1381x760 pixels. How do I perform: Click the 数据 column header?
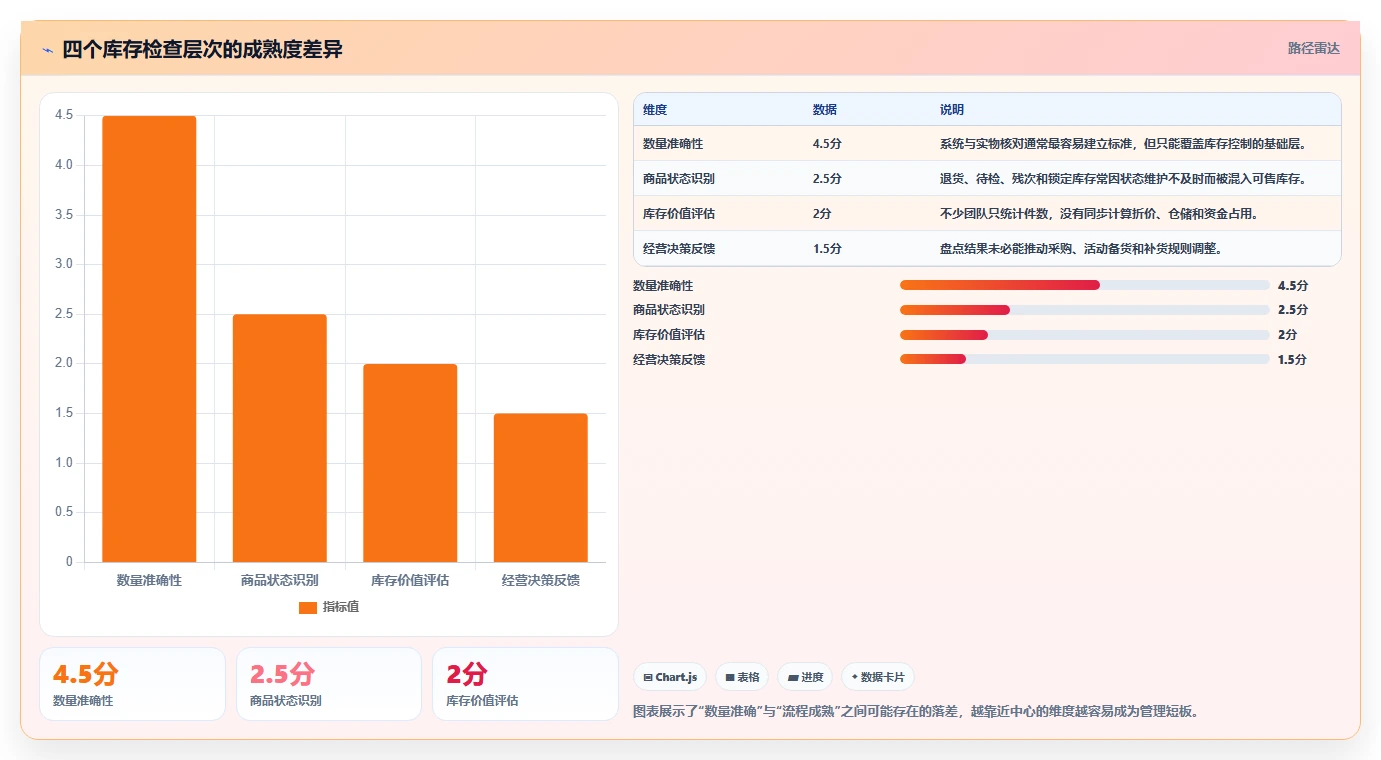click(825, 109)
